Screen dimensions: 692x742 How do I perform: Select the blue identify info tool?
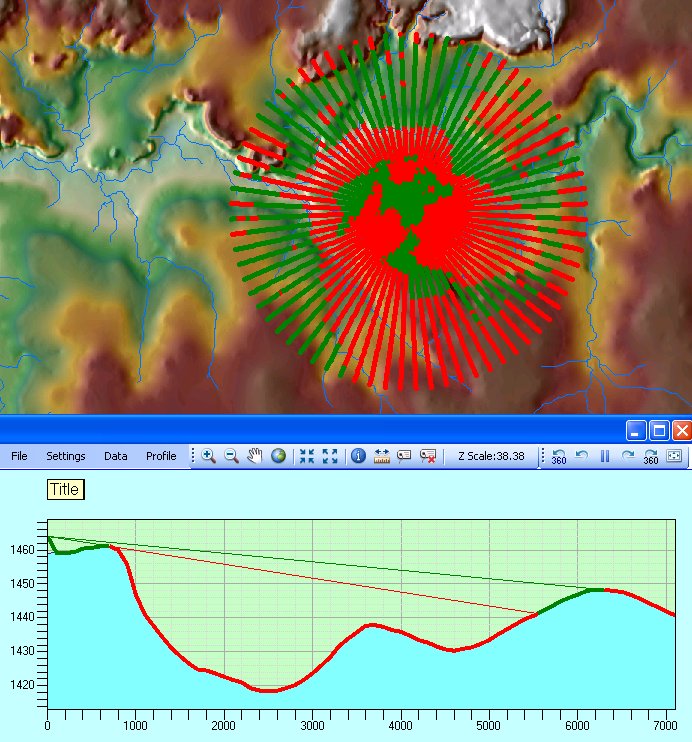point(358,456)
